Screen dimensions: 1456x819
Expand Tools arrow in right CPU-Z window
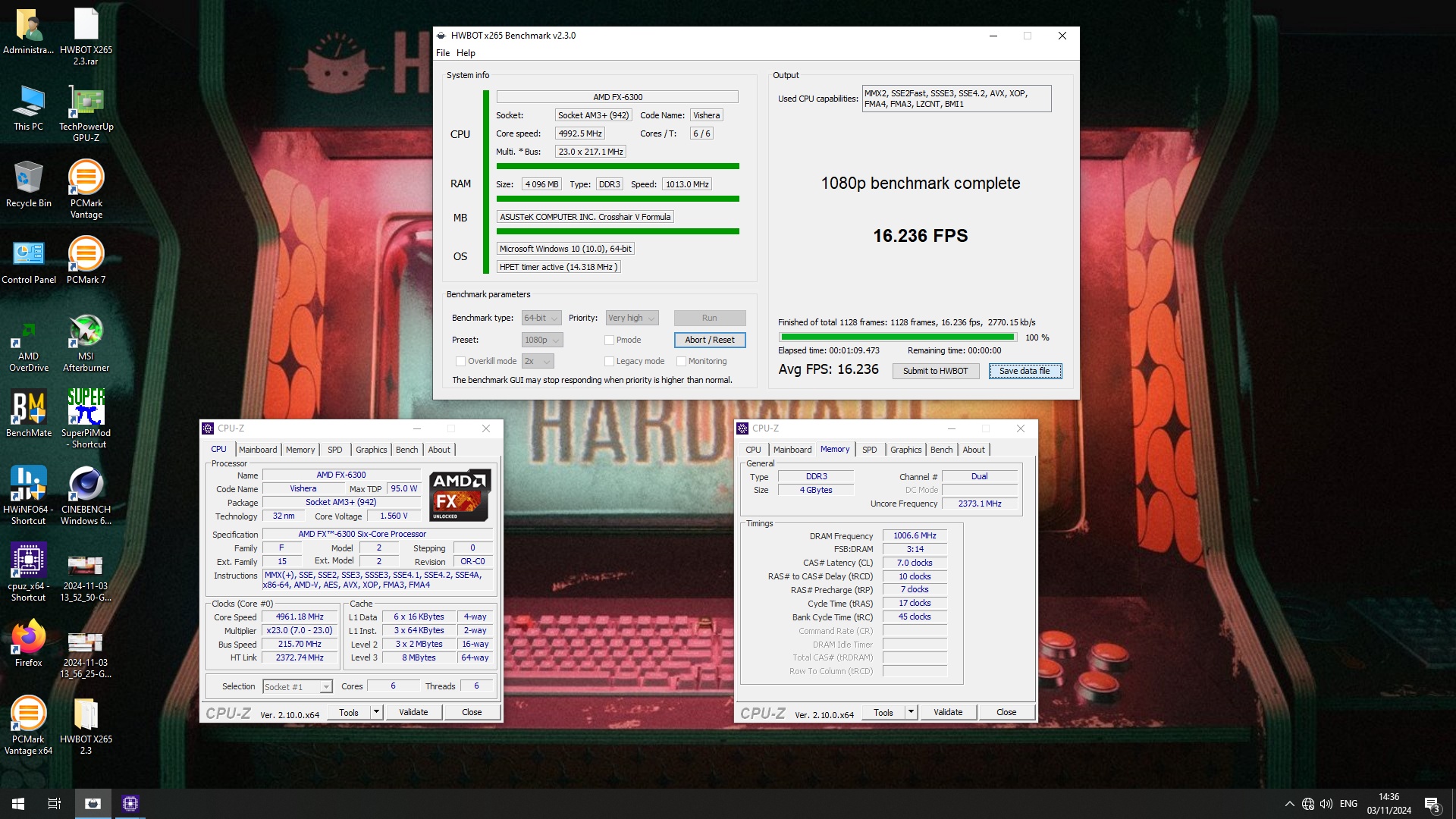coord(911,712)
